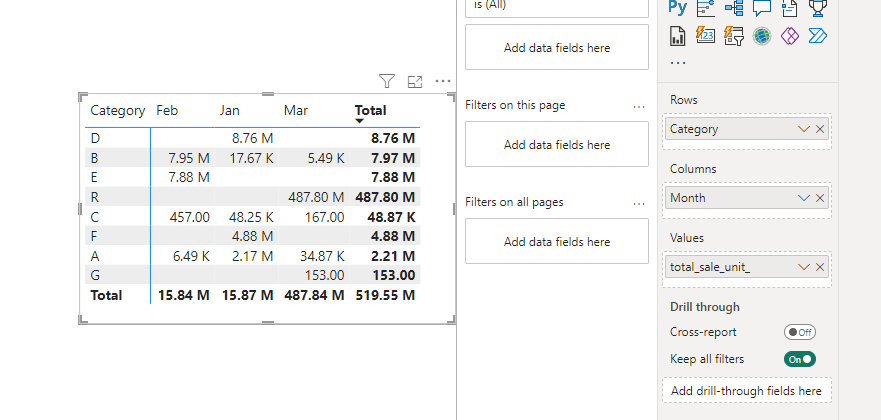This screenshot has width=881, height=420.
Task: Remove Month field from Columns
Action: click(820, 198)
